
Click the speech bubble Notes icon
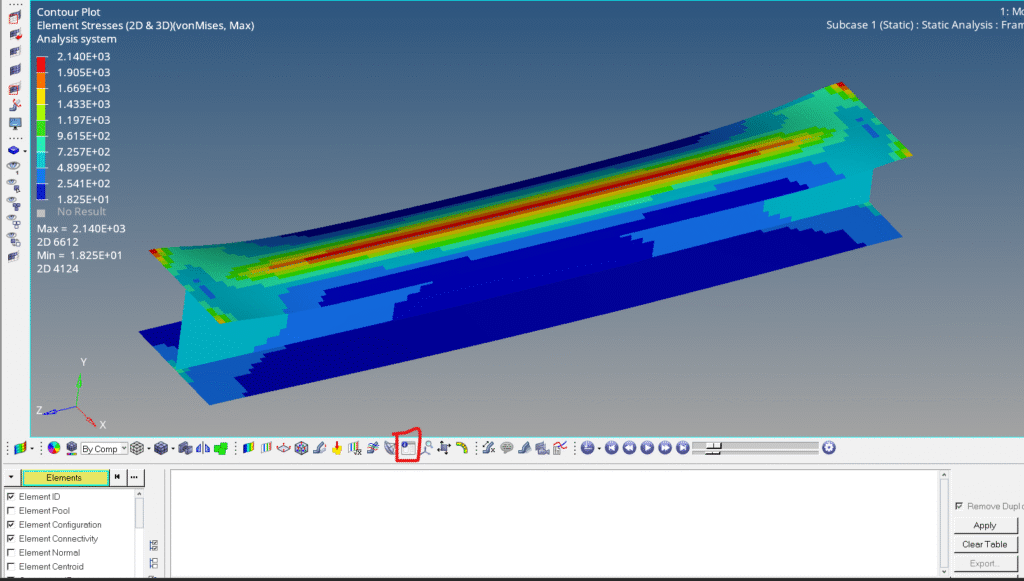(x=506, y=448)
